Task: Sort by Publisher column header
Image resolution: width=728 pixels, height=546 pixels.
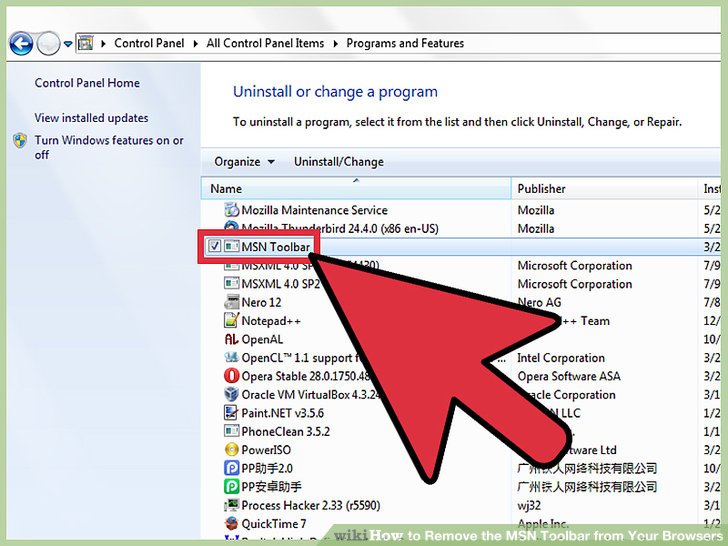Action: pos(604,188)
